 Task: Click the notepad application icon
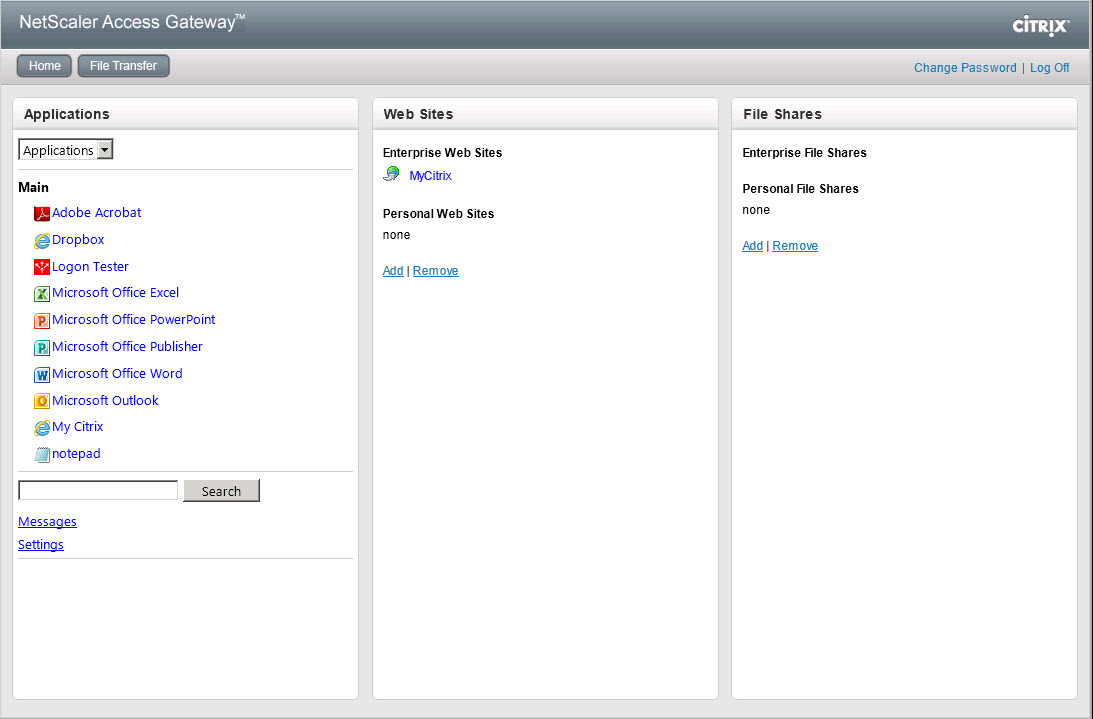pyautogui.click(x=42, y=455)
